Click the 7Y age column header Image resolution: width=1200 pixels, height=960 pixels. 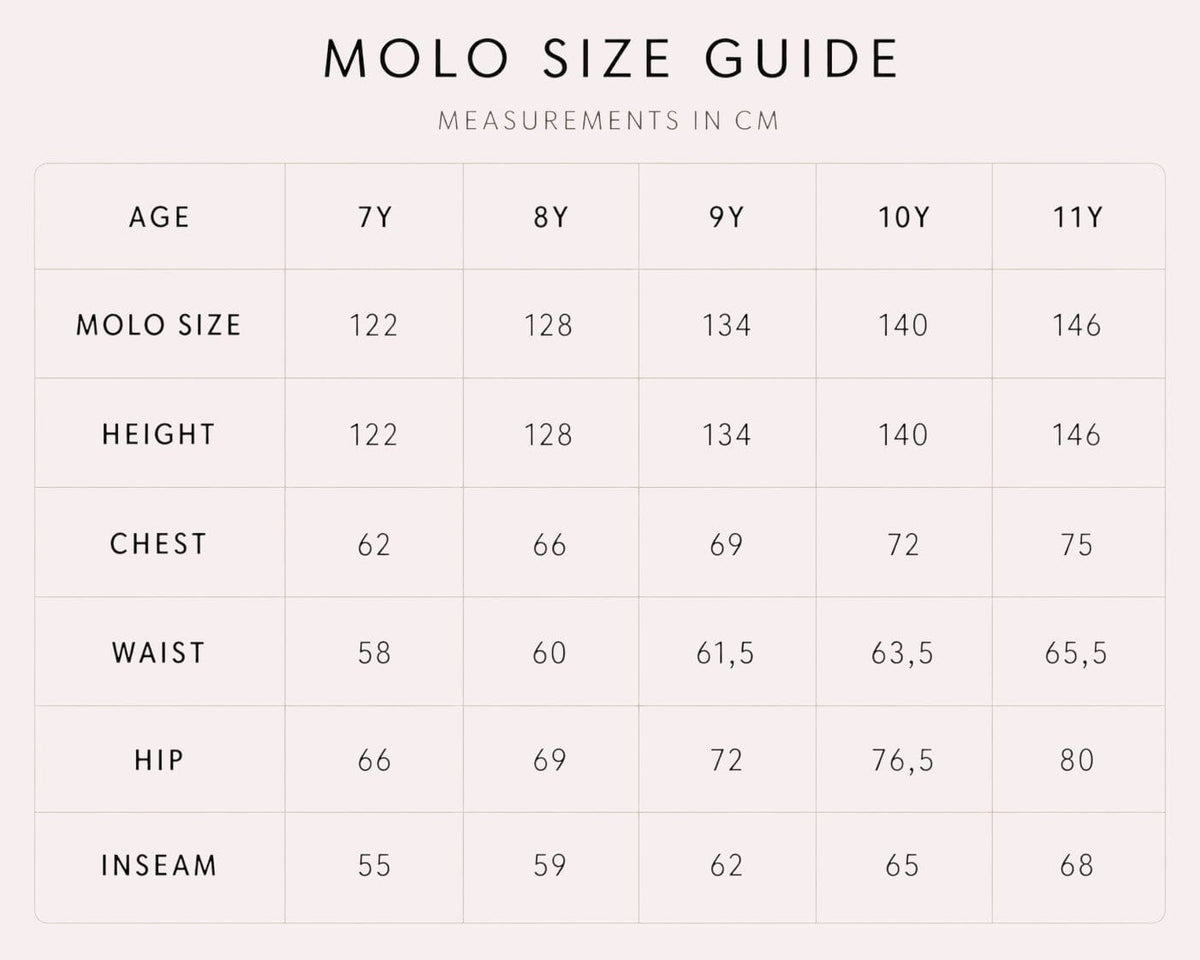coord(374,216)
